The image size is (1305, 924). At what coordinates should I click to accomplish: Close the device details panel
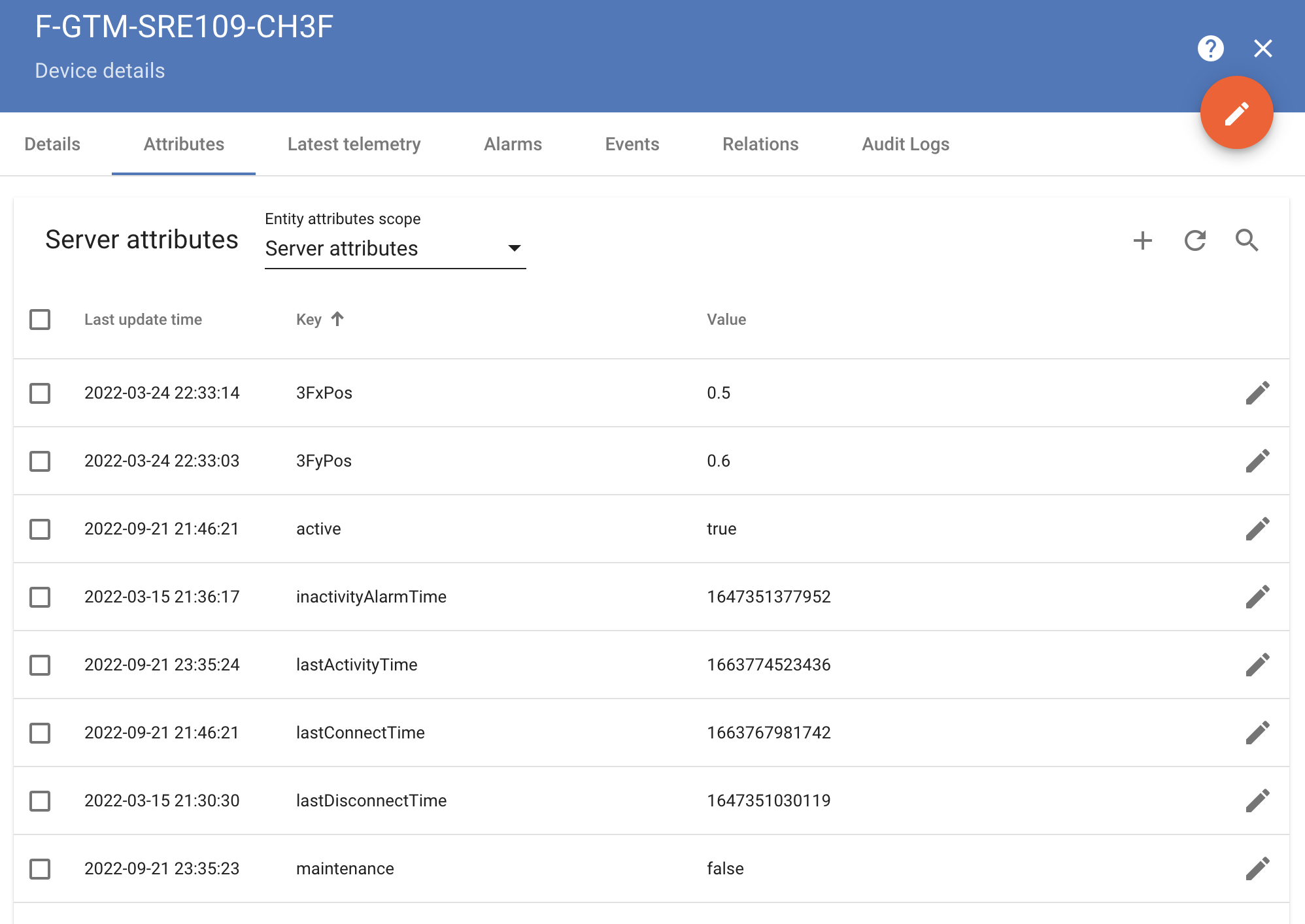(1263, 48)
